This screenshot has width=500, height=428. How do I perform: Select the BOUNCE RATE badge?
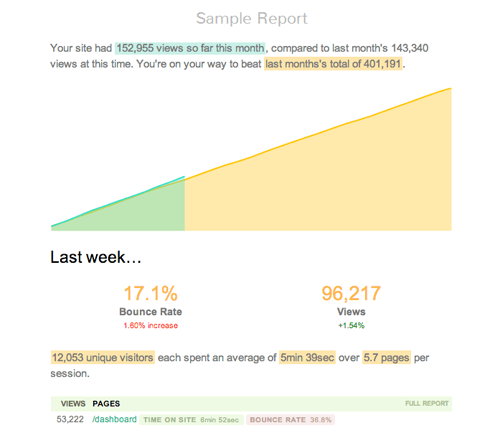click(290, 420)
